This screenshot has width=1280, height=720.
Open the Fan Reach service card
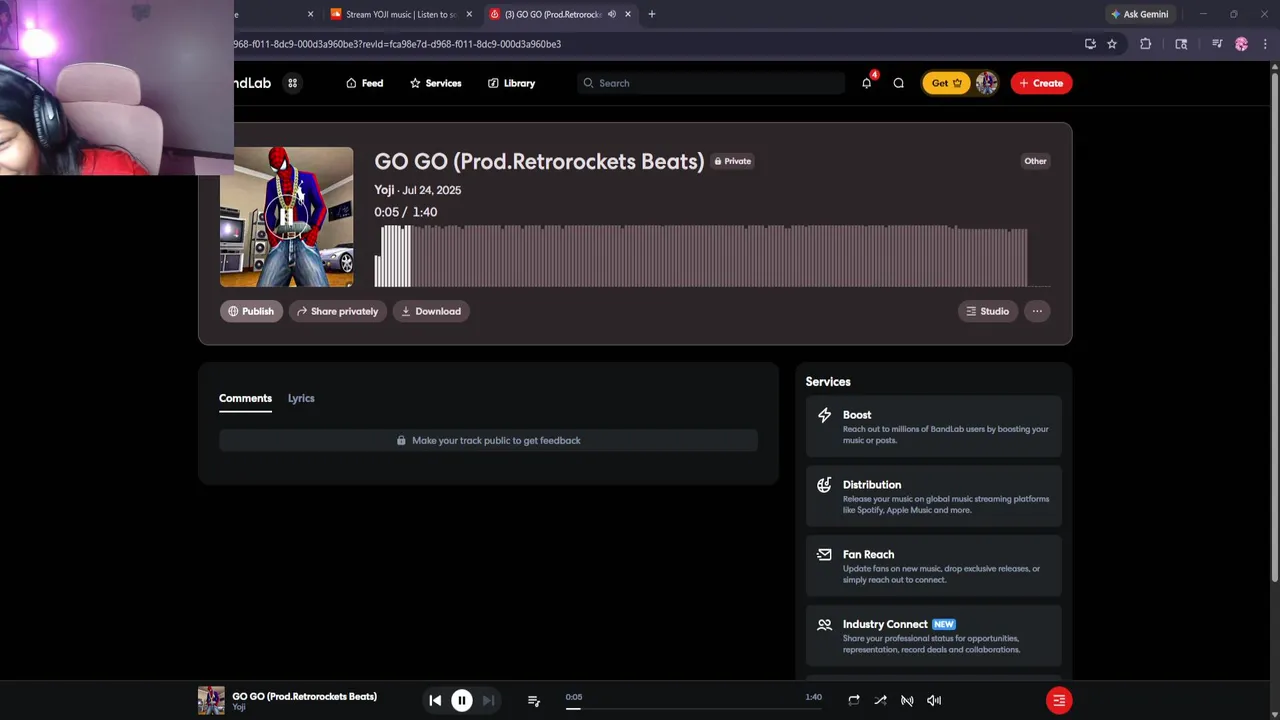tap(933, 566)
